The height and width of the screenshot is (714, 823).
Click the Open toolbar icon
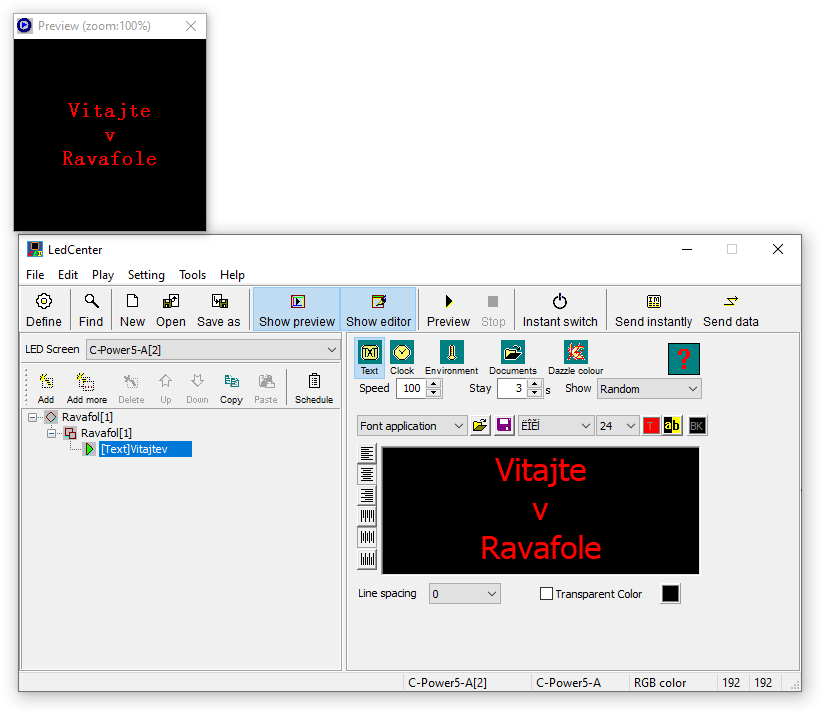[x=171, y=310]
